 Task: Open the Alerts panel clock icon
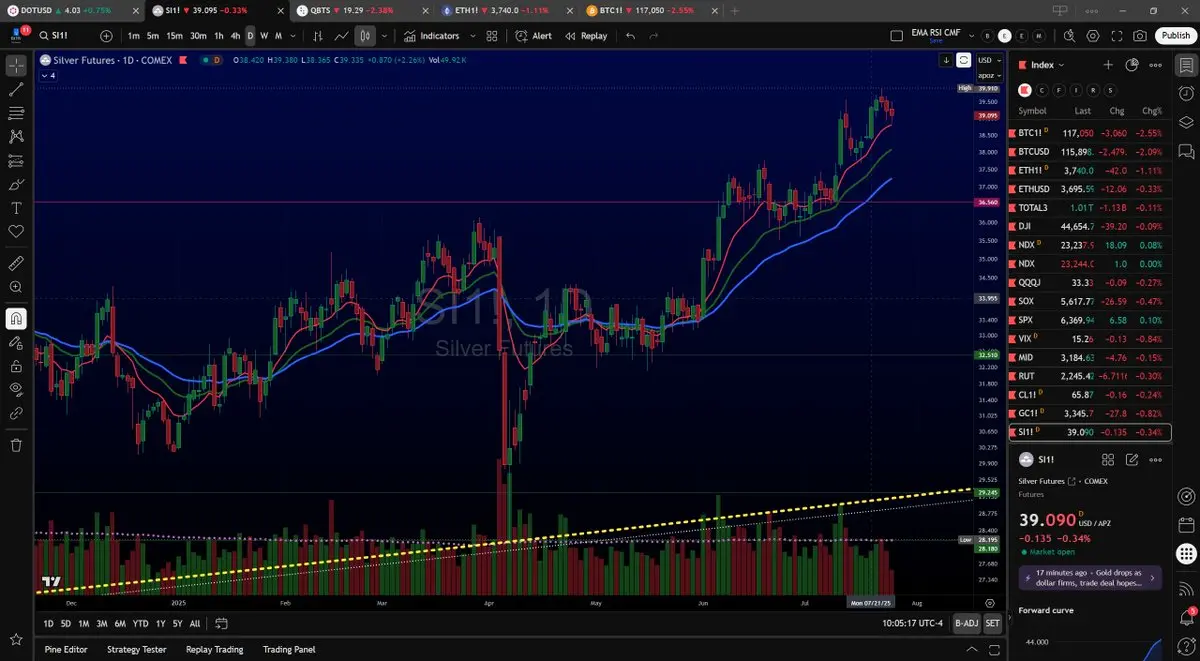coord(1185,94)
